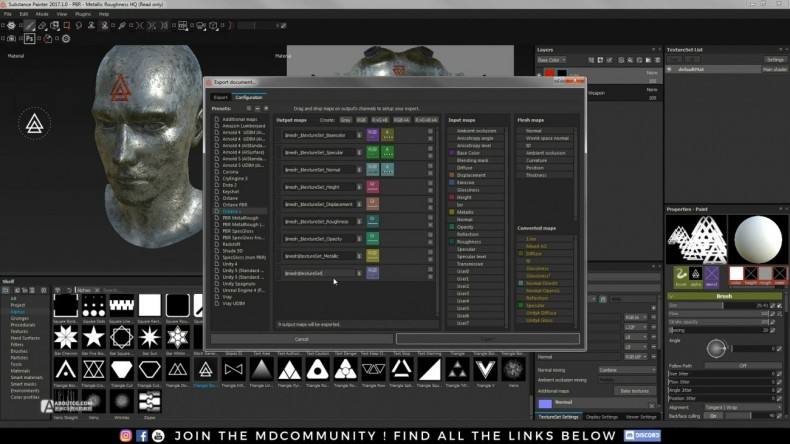Click the Curvature mesh map entry
The height and width of the screenshot is (444, 790).
(x=536, y=160)
